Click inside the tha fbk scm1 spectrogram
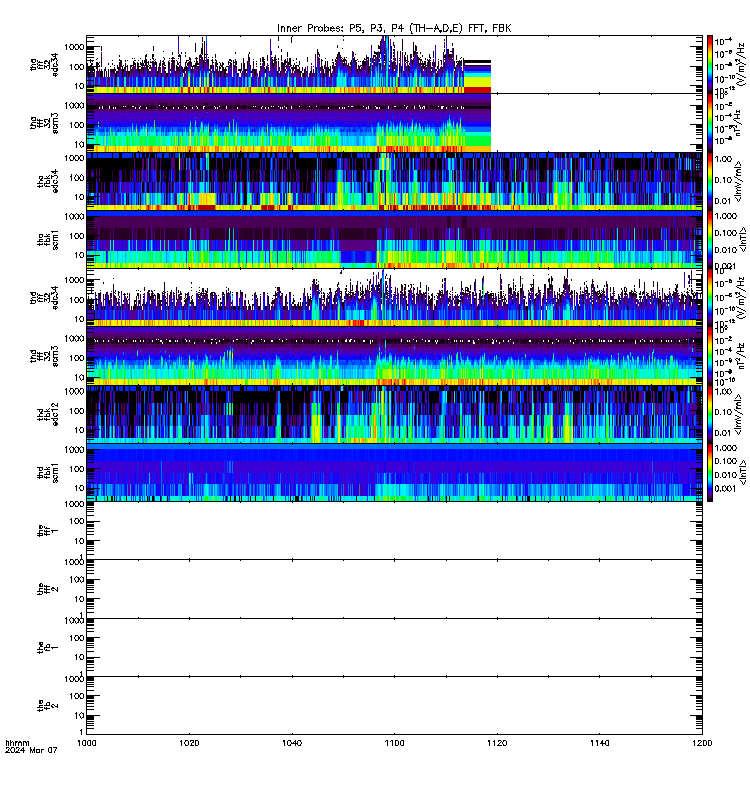The height and width of the screenshot is (800, 750). pyautogui.click(x=394, y=239)
